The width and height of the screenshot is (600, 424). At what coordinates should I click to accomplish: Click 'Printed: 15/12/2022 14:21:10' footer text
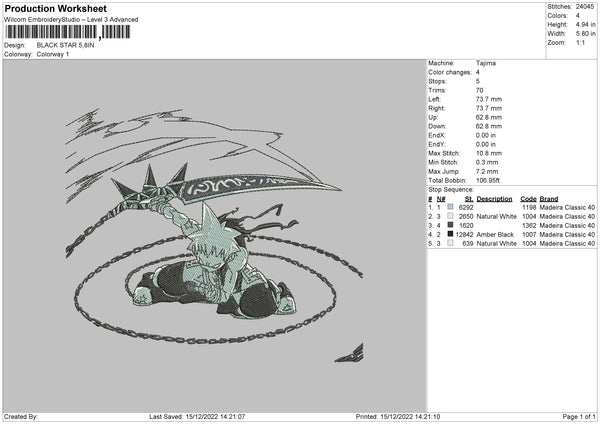pos(398,416)
